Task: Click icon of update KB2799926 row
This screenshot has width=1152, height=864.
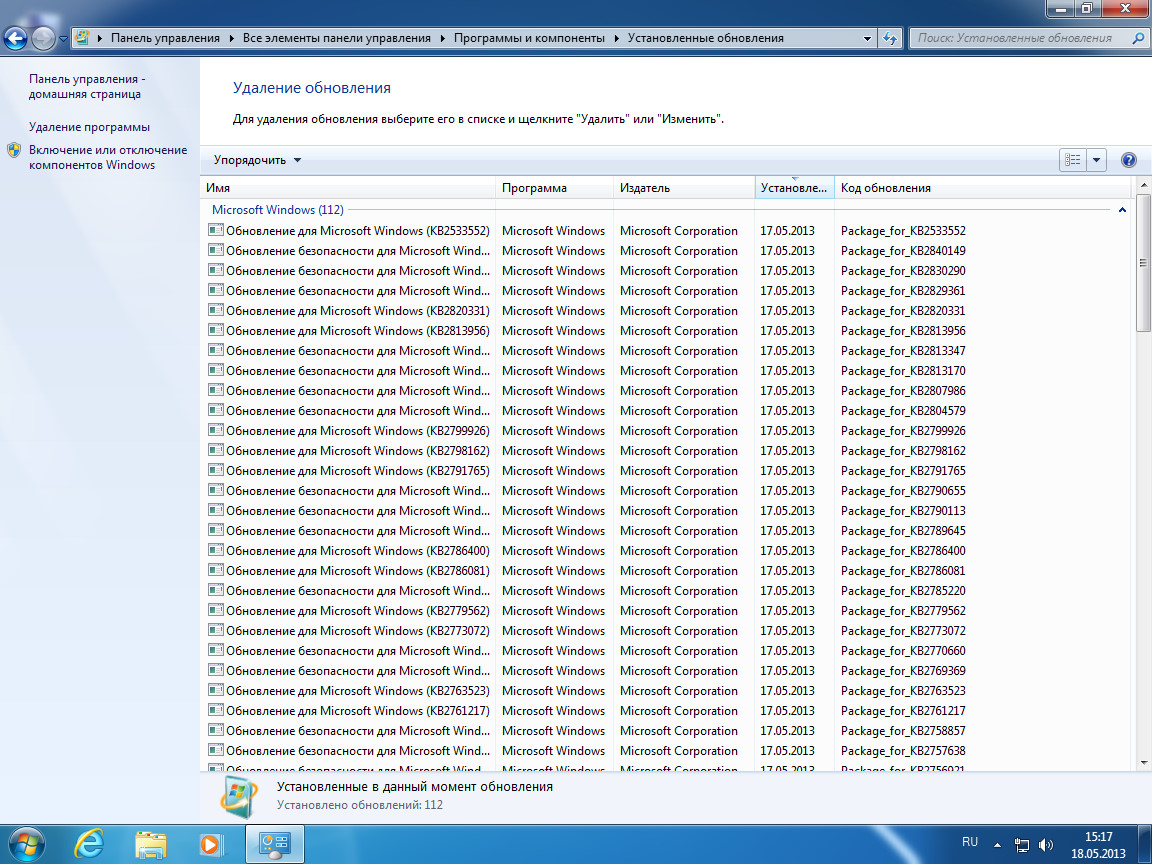Action: [216, 431]
